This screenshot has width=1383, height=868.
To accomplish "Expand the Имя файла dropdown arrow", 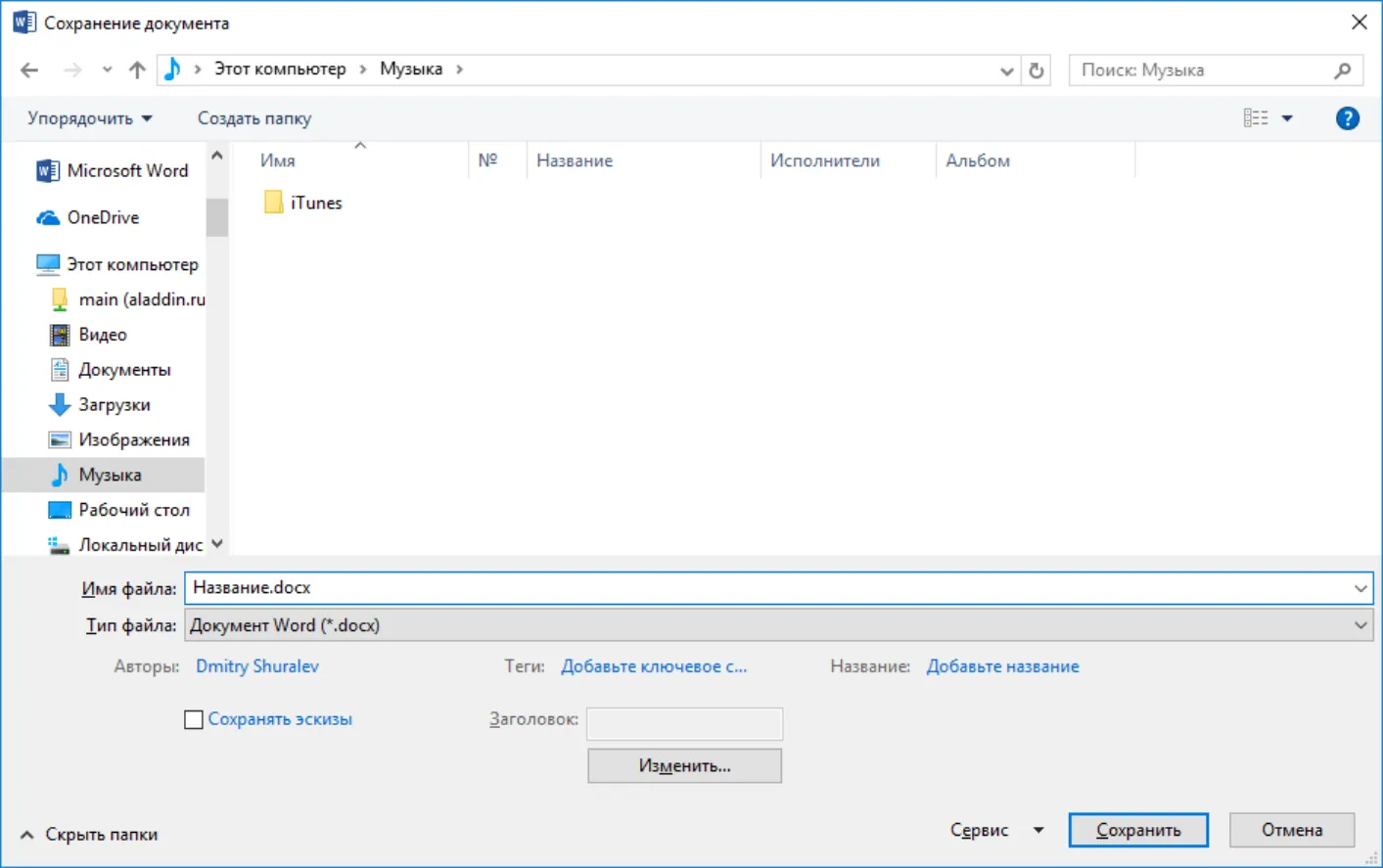I will pyautogui.click(x=1360, y=588).
